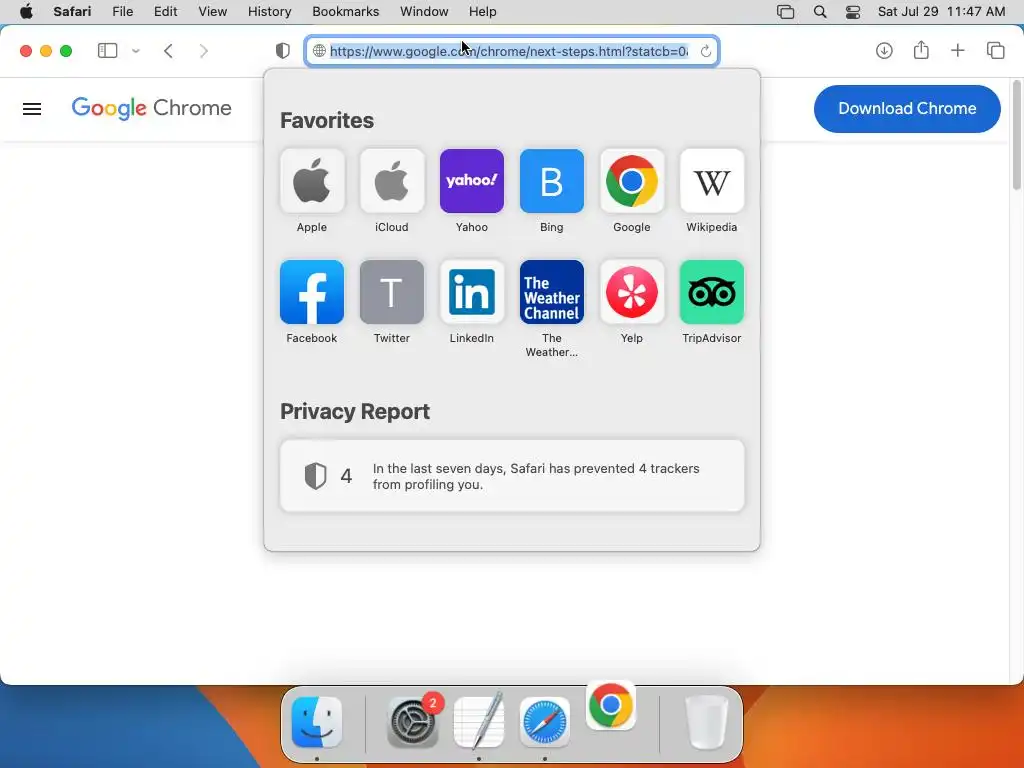Open the Yahoo favorite tile
Screen dimensions: 1024x768
pos(472,181)
